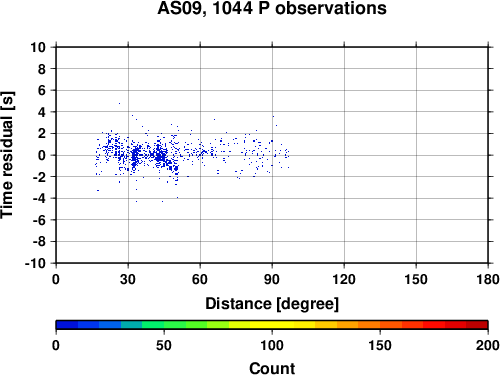Select the Time residual [s] axis label
Viewport: 500px width, 375px height.
tap(7, 155)
